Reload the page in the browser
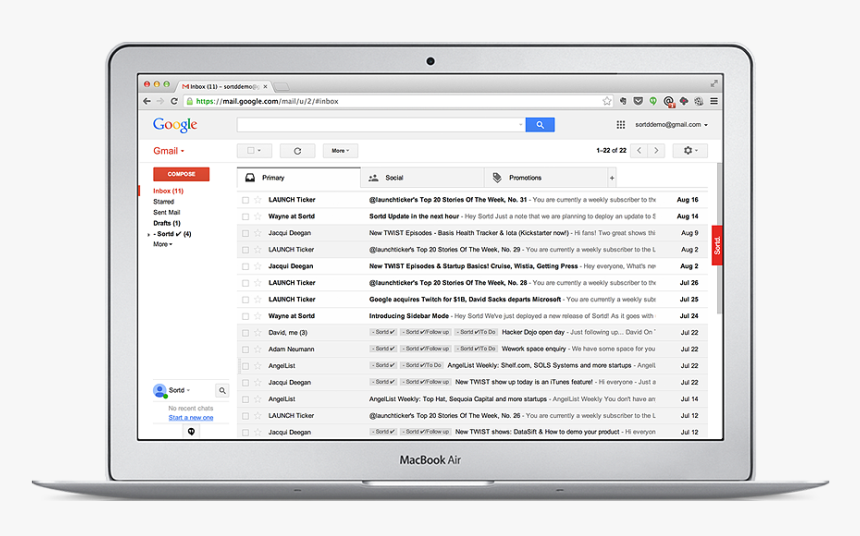This screenshot has width=860, height=536. [174, 101]
